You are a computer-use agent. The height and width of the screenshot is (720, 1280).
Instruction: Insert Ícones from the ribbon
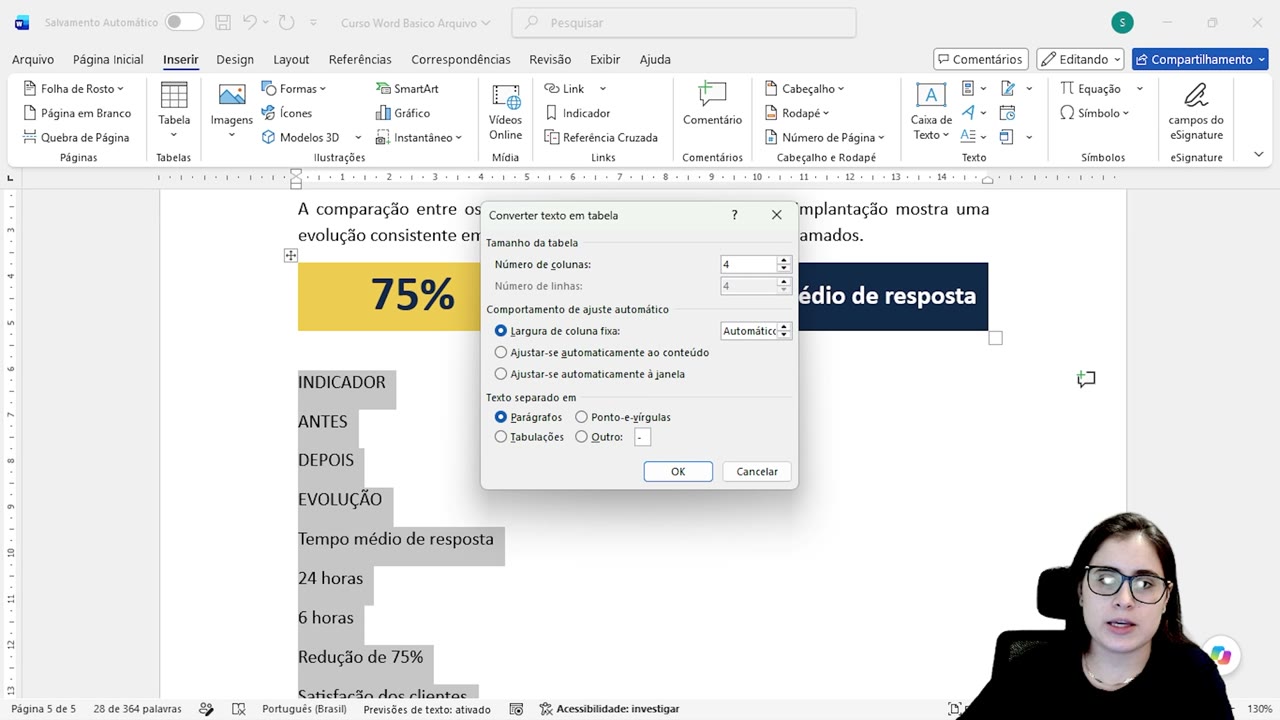(x=287, y=113)
